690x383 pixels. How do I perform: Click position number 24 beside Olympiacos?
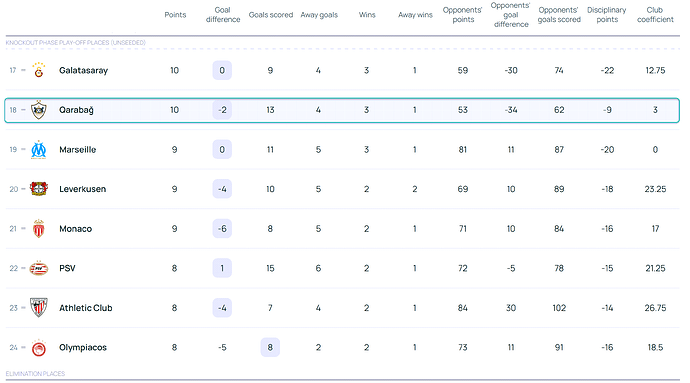pos(14,347)
